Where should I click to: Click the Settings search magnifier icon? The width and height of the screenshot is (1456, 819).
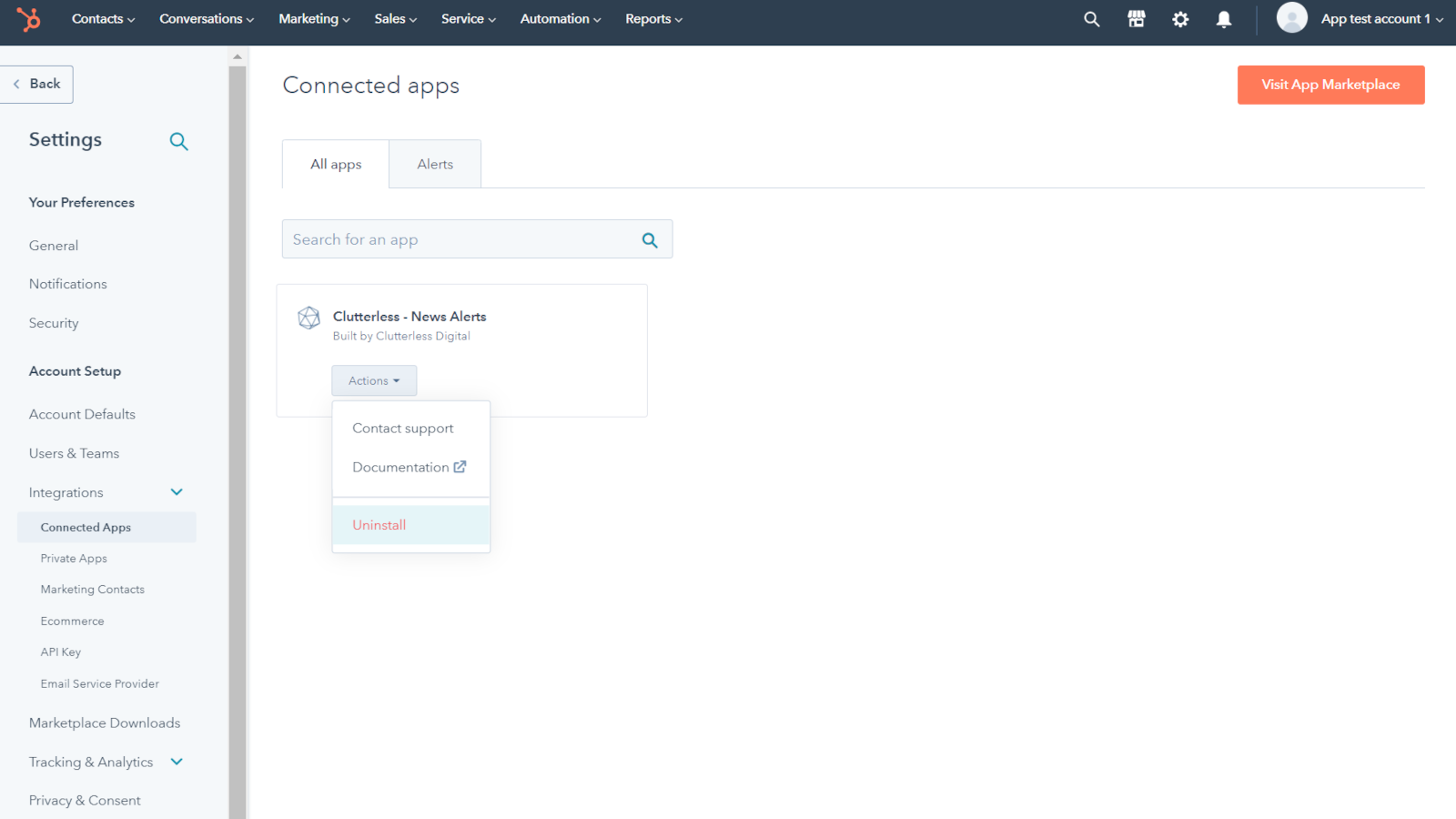tap(179, 141)
